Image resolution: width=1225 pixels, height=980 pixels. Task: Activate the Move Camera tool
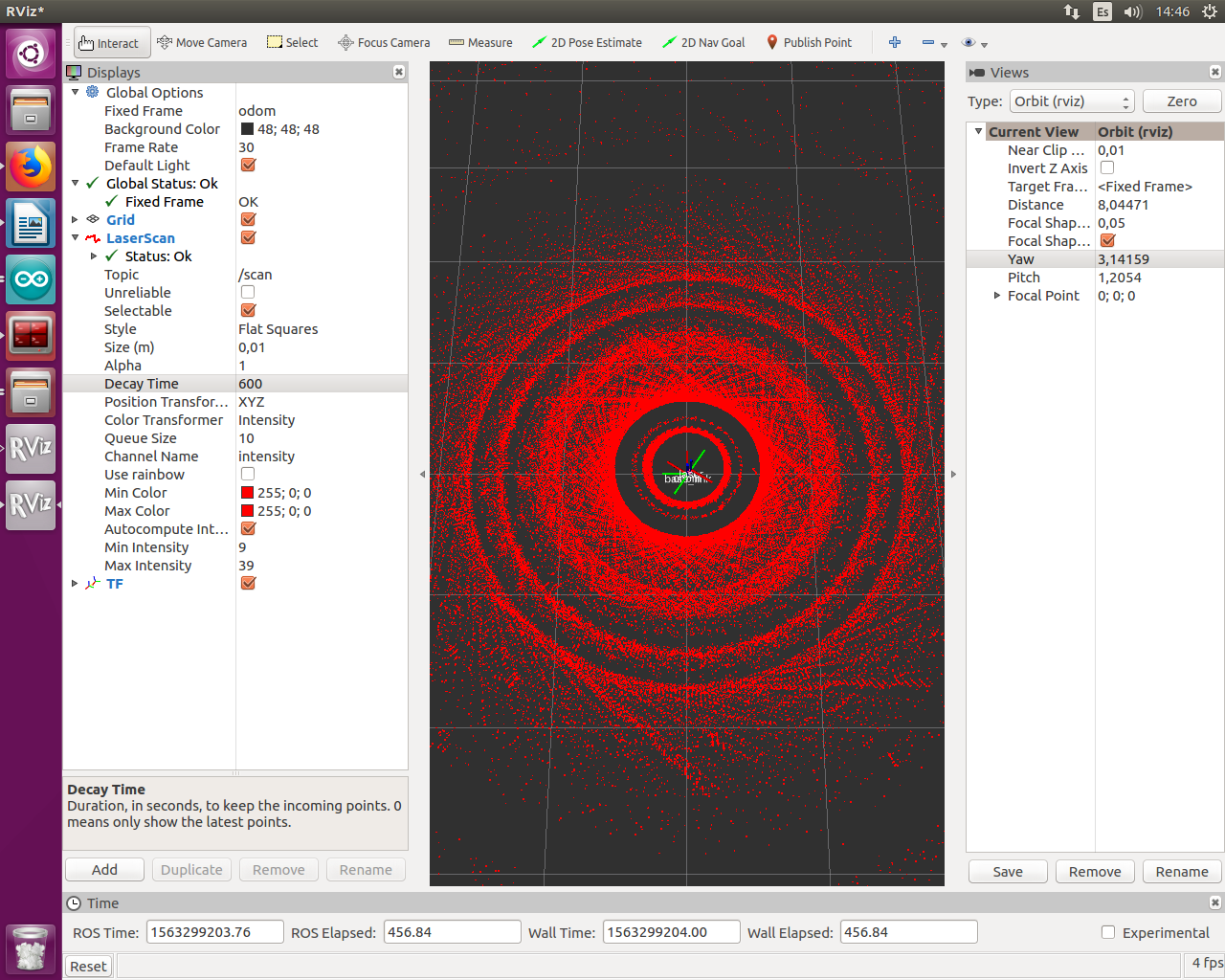[x=202, y=43]
